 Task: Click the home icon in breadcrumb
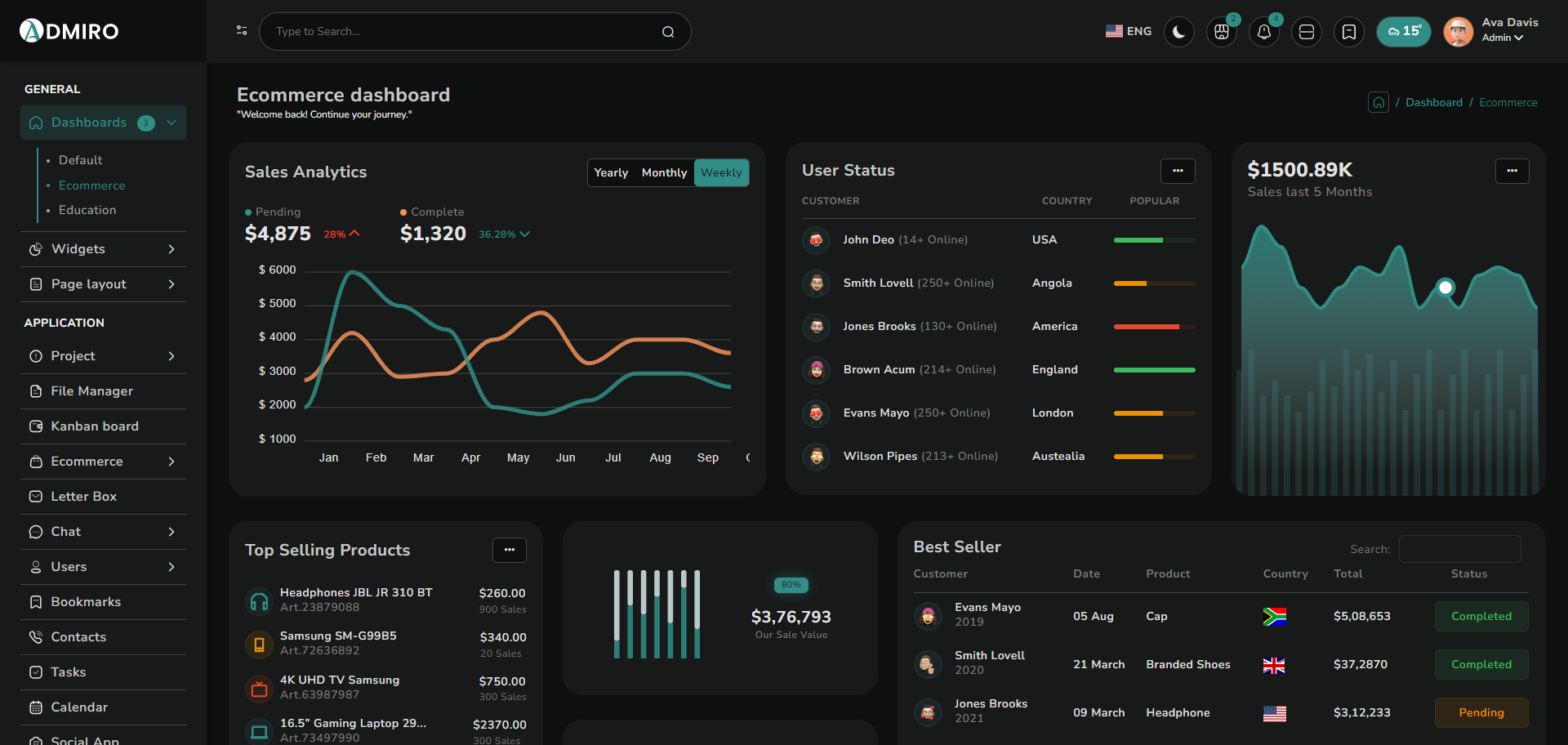pos(1378,102)
